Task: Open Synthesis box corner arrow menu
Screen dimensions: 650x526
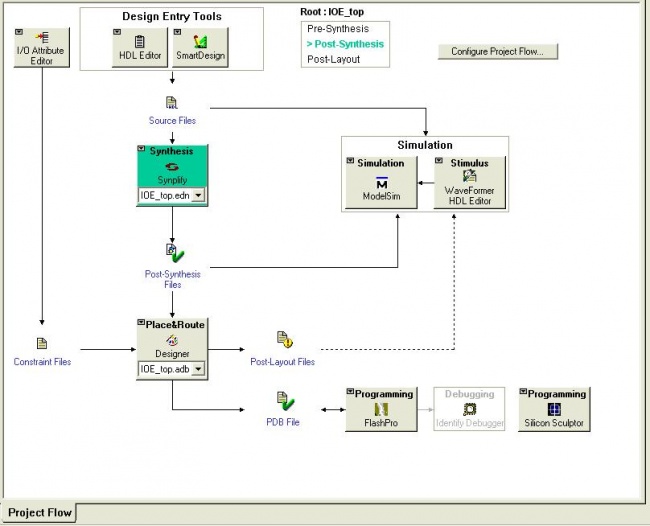Action: 141,148
